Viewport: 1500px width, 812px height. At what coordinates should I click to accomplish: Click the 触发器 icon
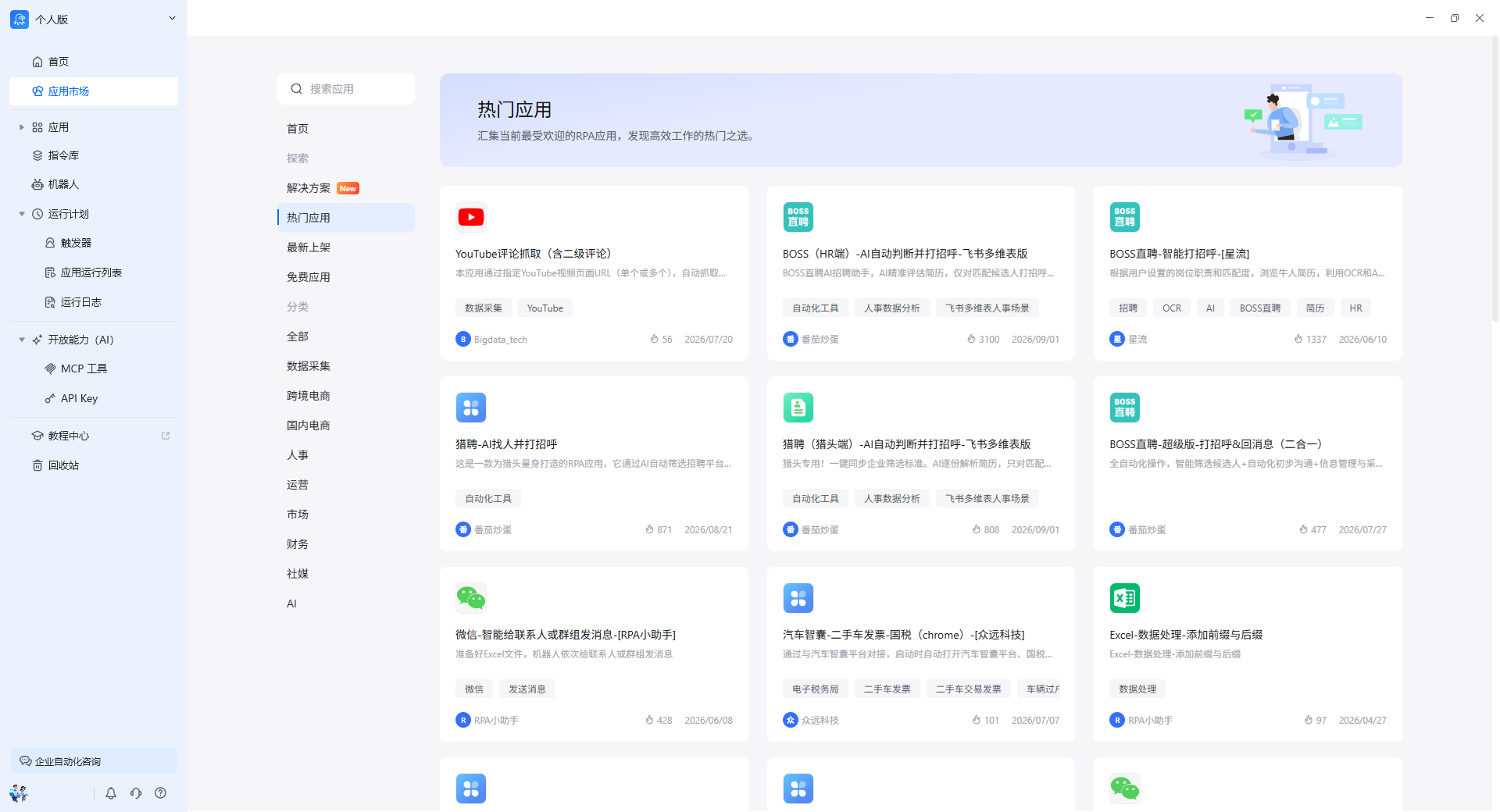[50, 243]
